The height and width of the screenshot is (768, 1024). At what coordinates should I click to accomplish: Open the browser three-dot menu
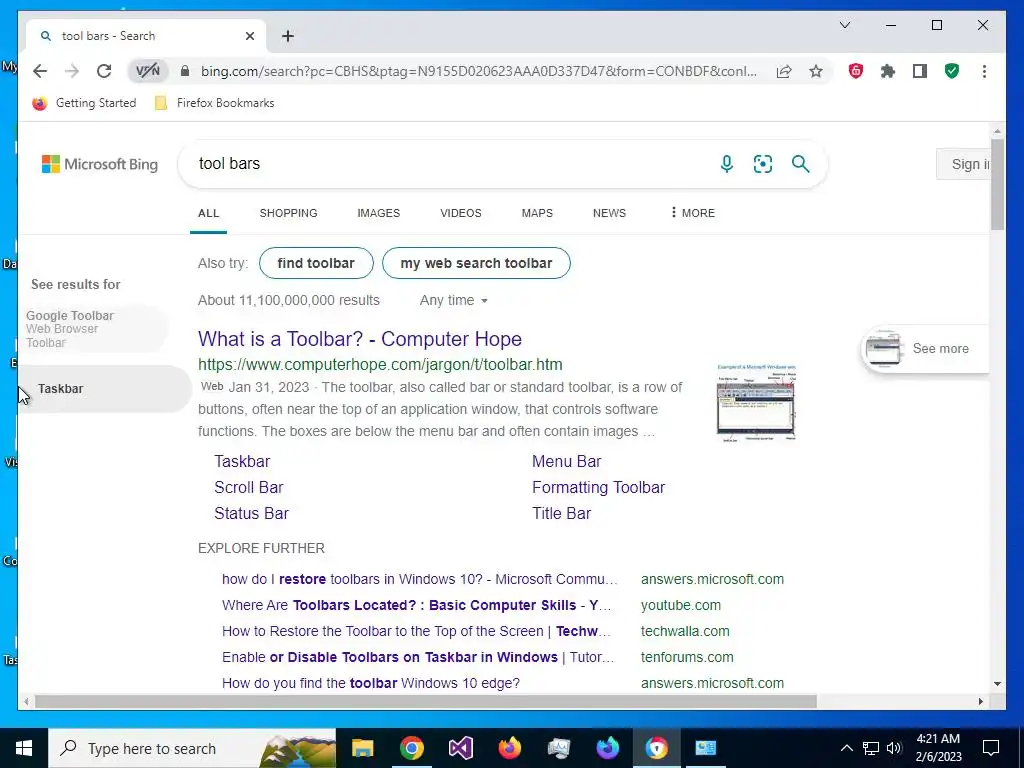click(x=984, y=71)
